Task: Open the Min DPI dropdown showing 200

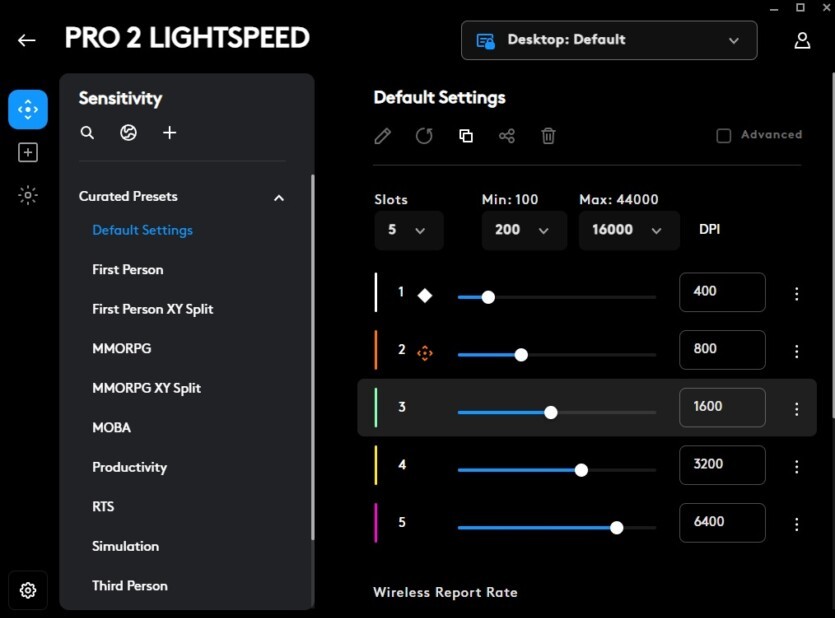Action: (523, 230)
